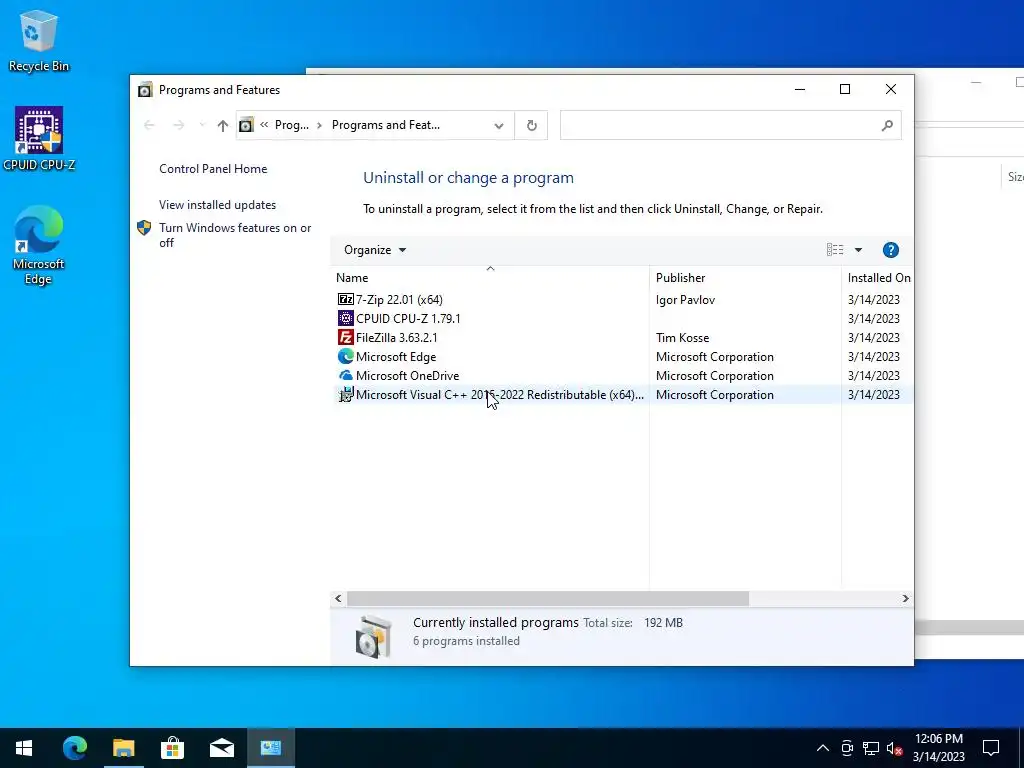
Task: Select the CPUID CPU-Z 1.79.1 entry
Action: [623, 319]
